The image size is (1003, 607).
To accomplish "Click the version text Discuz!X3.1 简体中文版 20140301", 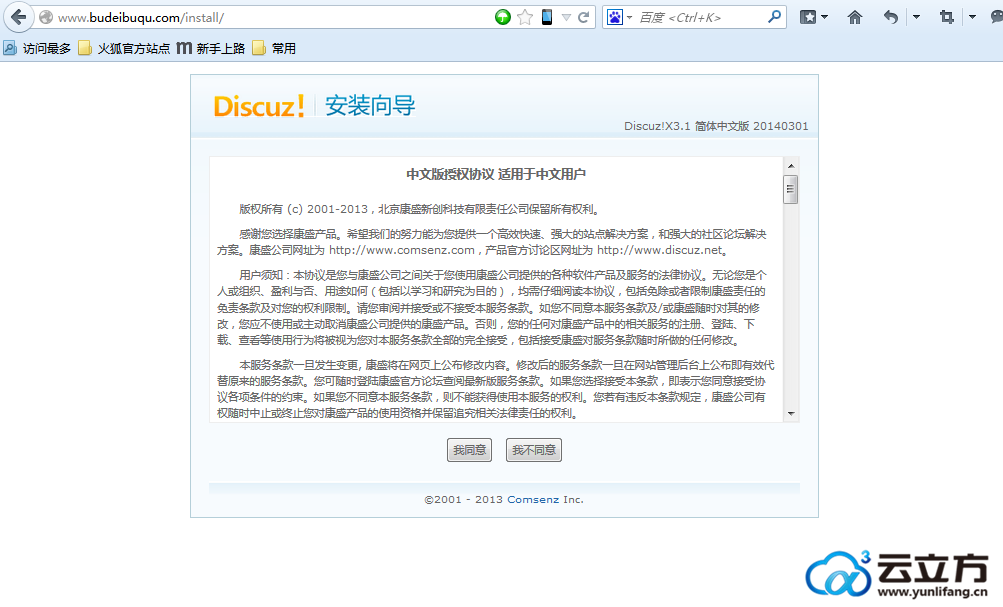I will pyautogui.click(x=716, y=126).
